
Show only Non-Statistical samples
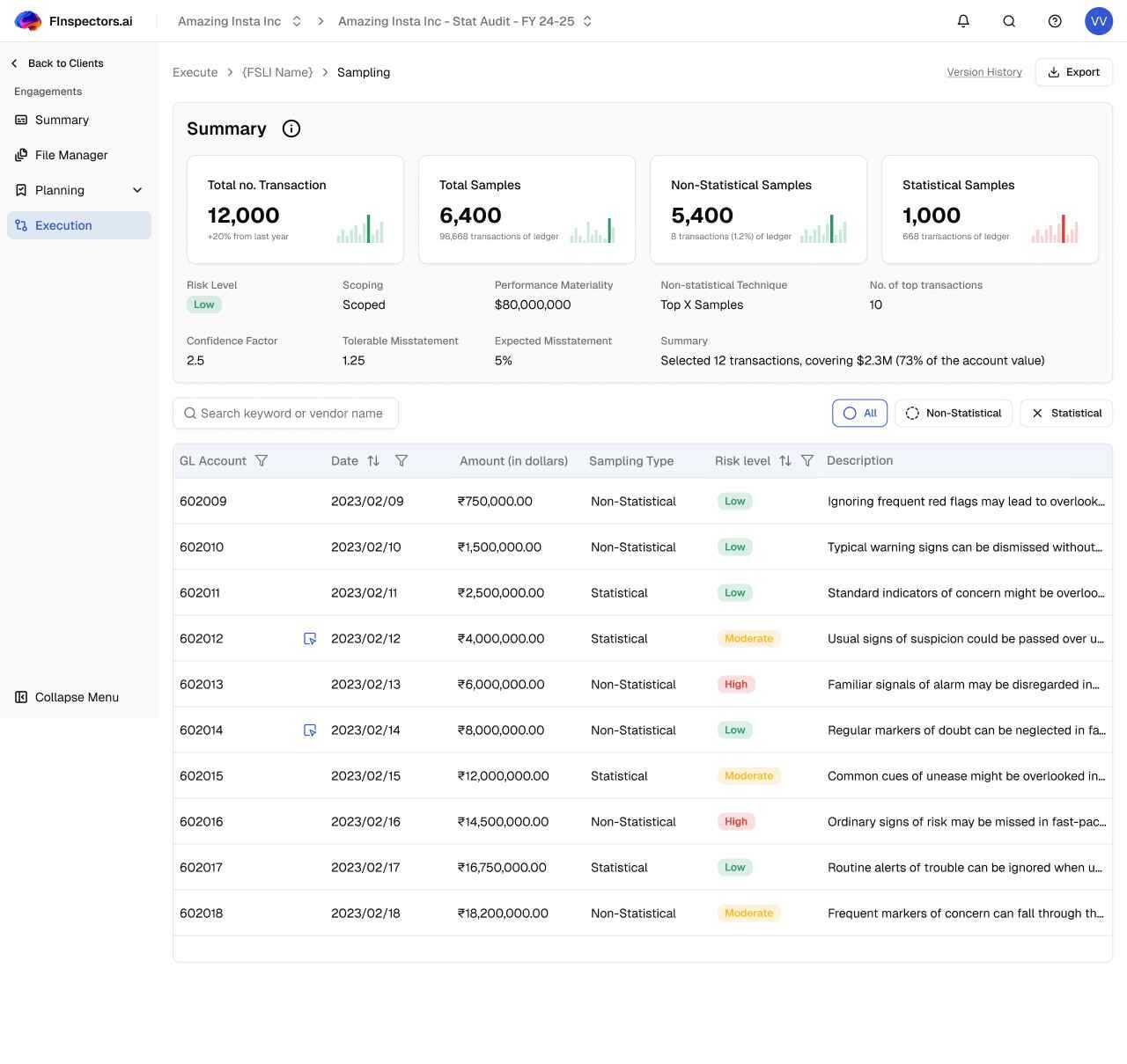pyautogui.click(x=954, y=414)
